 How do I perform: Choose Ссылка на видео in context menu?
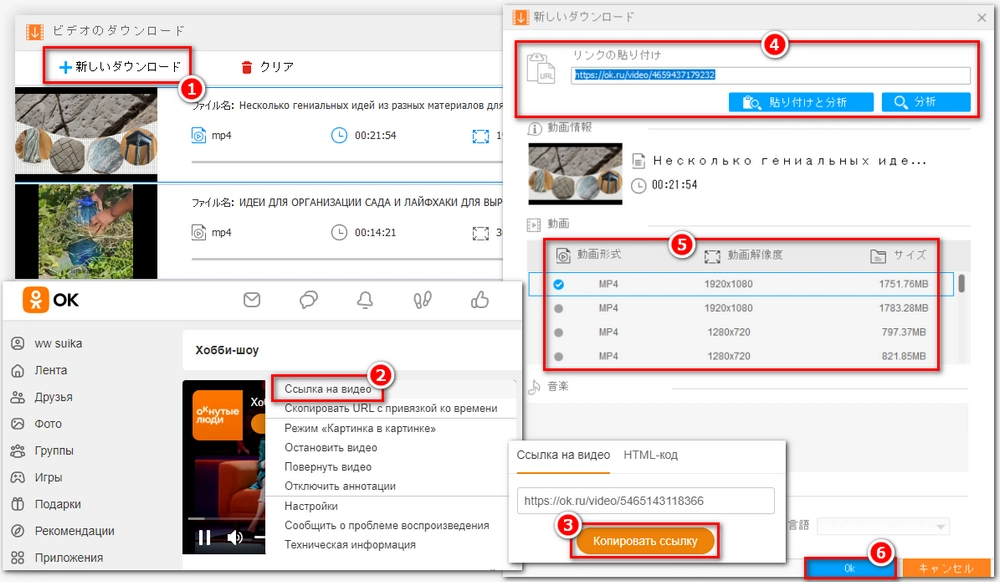click(328, 389)
